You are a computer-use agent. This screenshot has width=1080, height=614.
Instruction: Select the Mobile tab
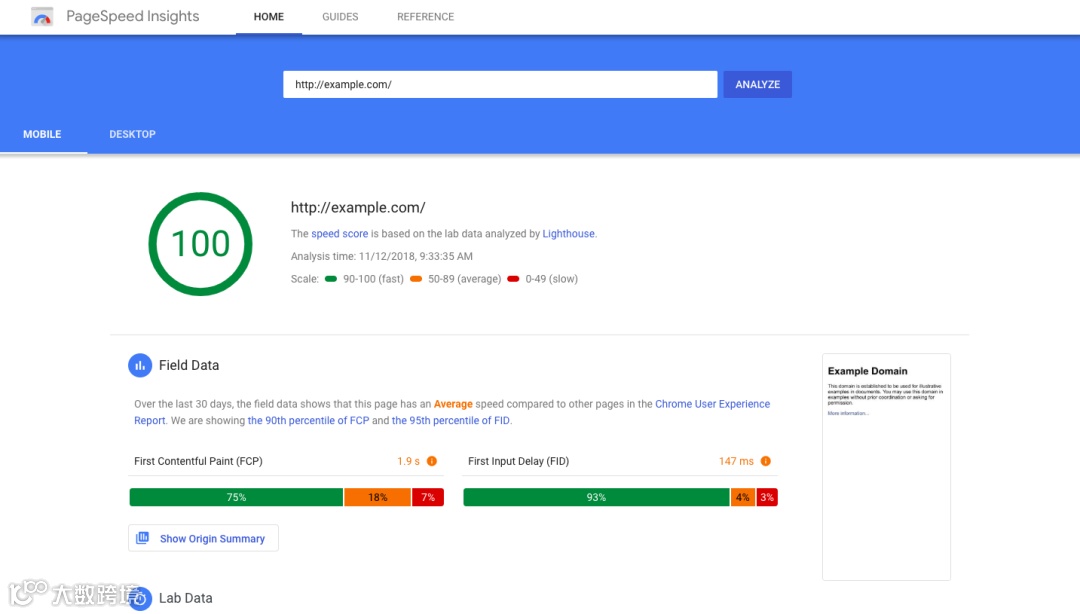[x=42, y=134]
